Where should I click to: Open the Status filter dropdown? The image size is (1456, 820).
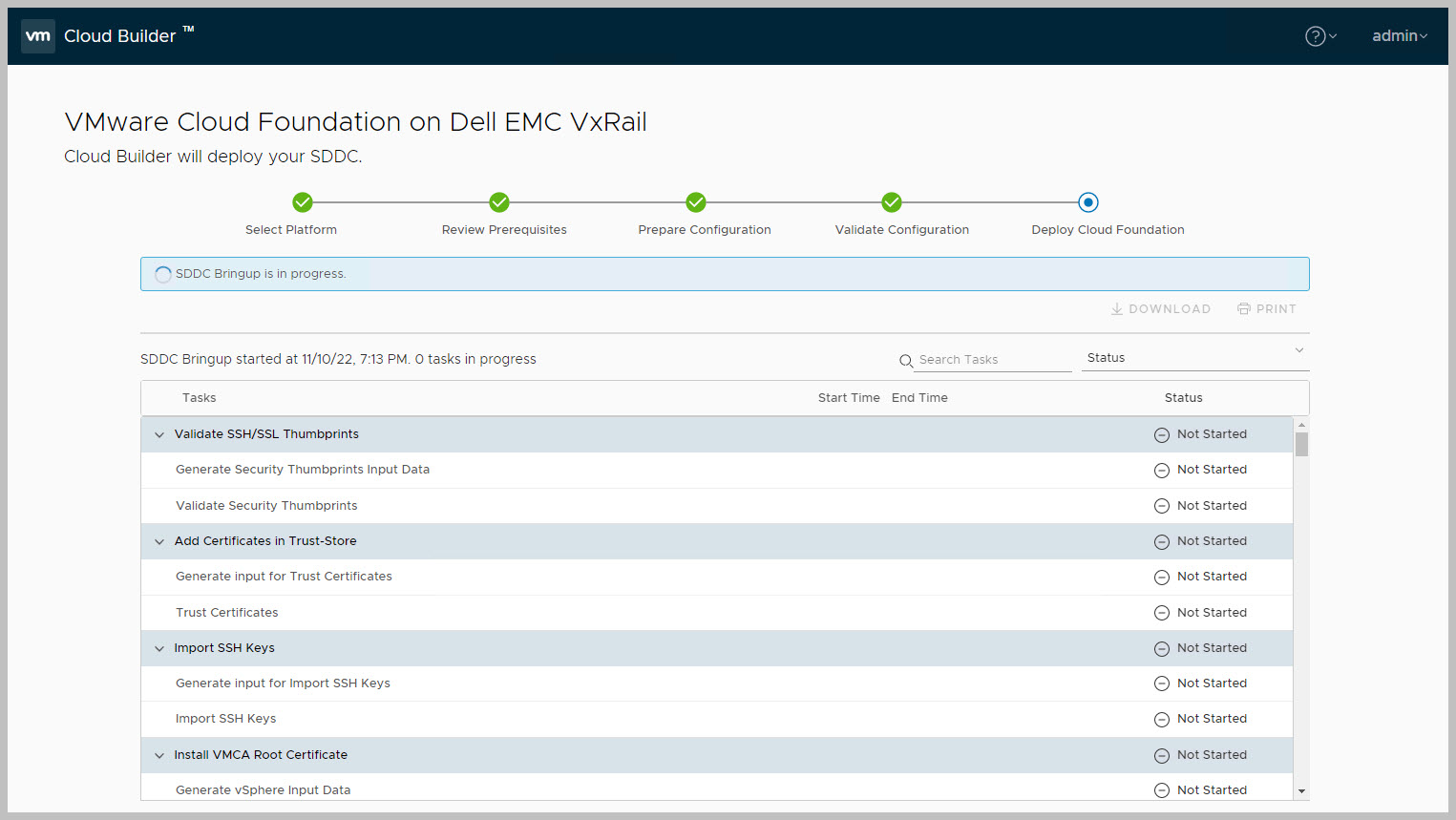[x=1194, y=358]
